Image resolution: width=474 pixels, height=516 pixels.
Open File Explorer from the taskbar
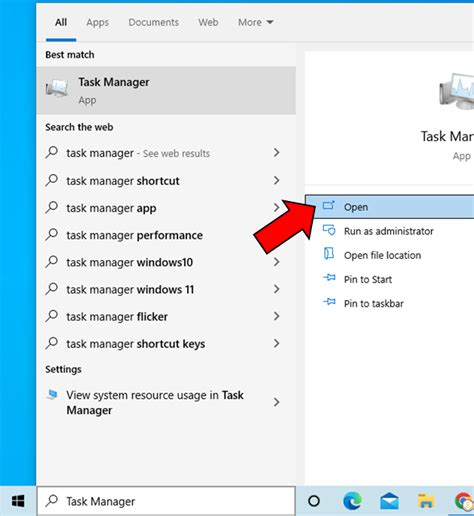(426, 501)
